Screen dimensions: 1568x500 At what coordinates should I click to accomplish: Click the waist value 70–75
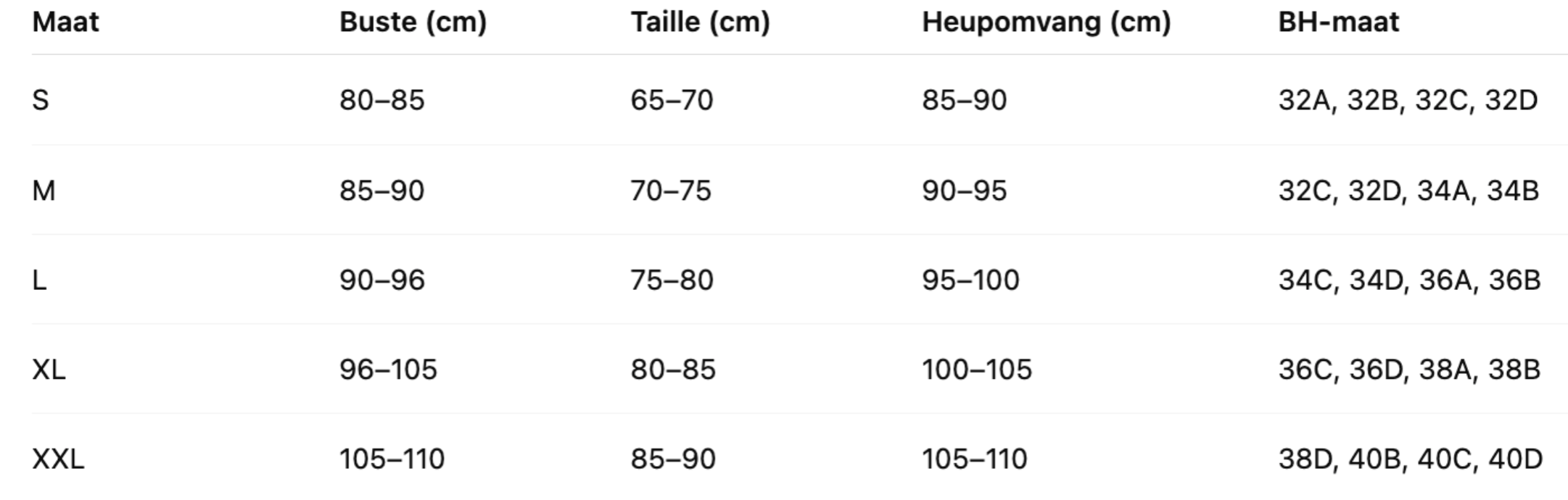click(x=671, y=191)
